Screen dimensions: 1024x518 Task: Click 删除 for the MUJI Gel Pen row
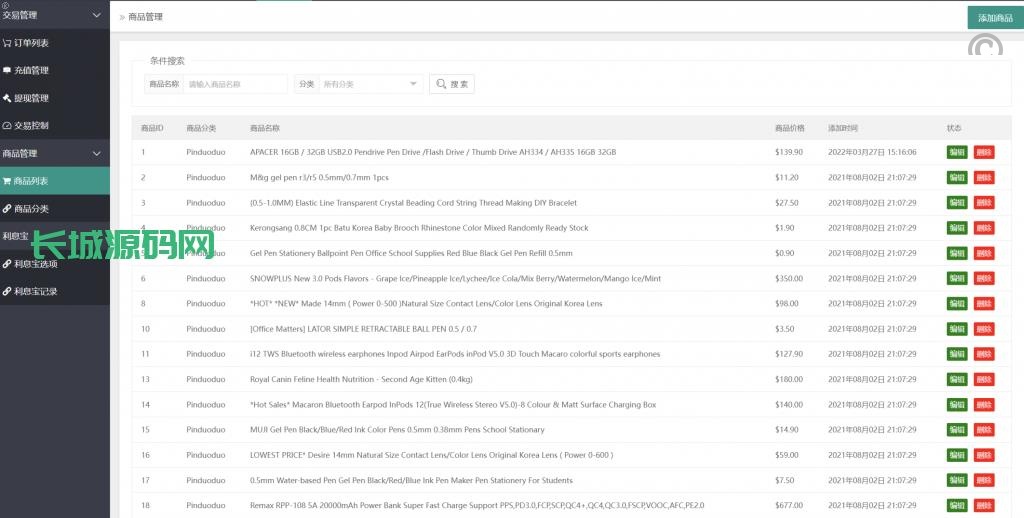(984, 430)
